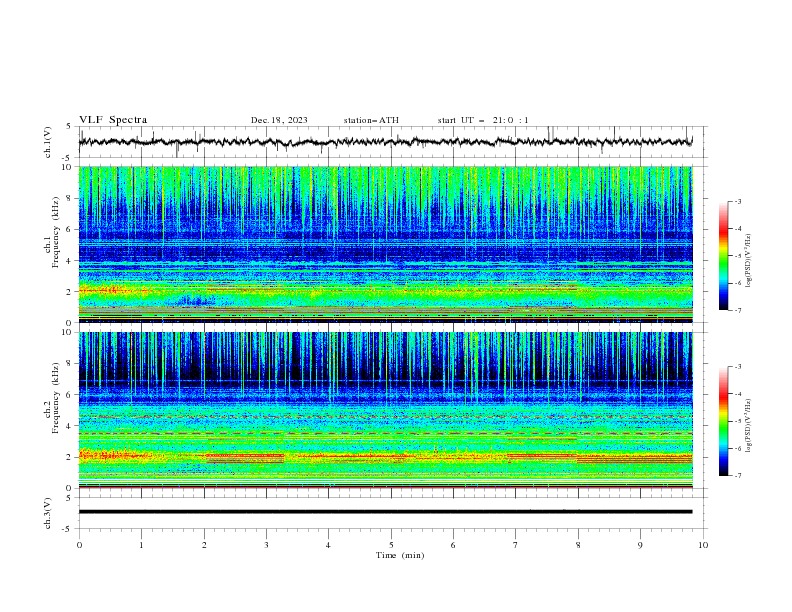
Task: Click the ch.1 spectrogram panel
Action: click(385, 244)
